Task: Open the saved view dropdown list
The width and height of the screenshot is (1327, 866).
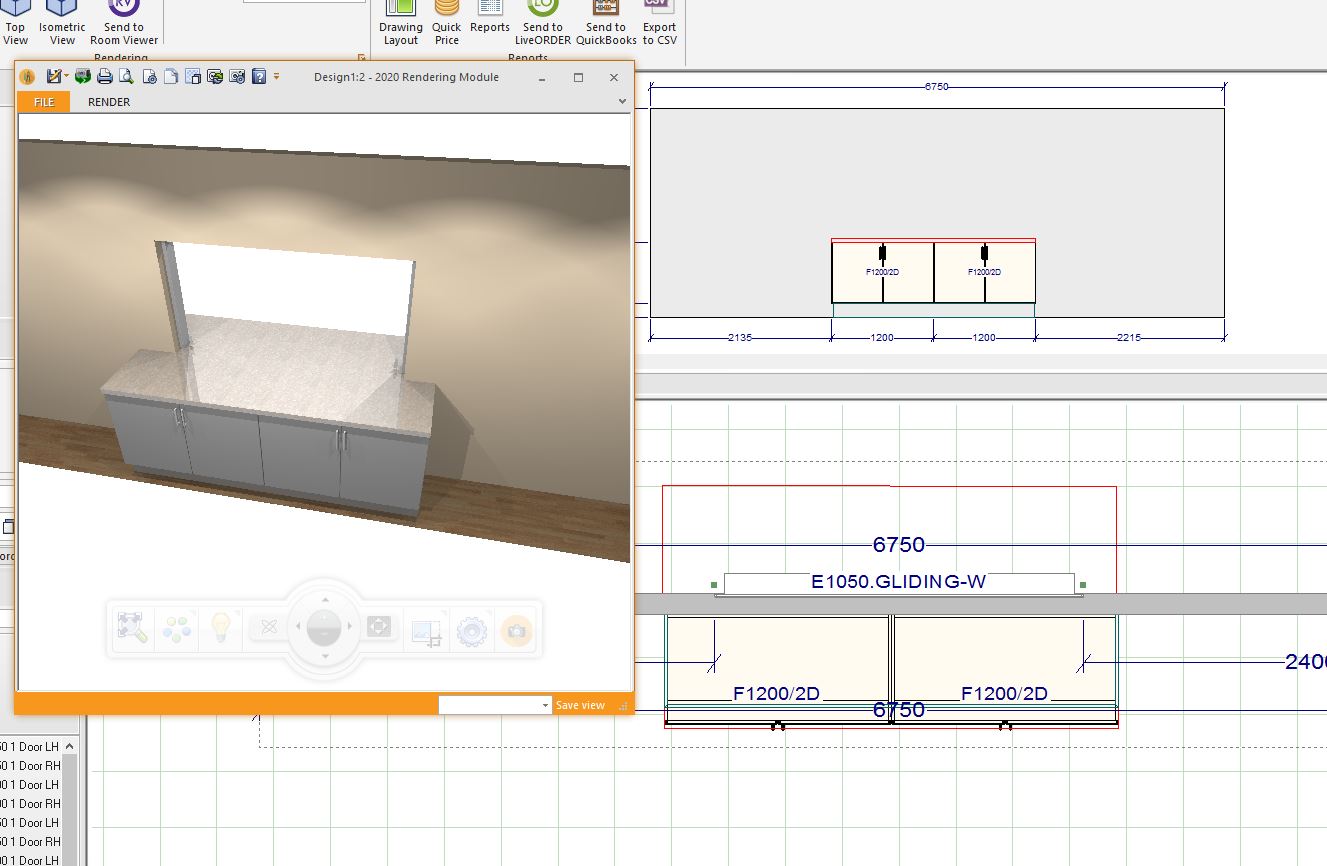Action: [546, 705]
